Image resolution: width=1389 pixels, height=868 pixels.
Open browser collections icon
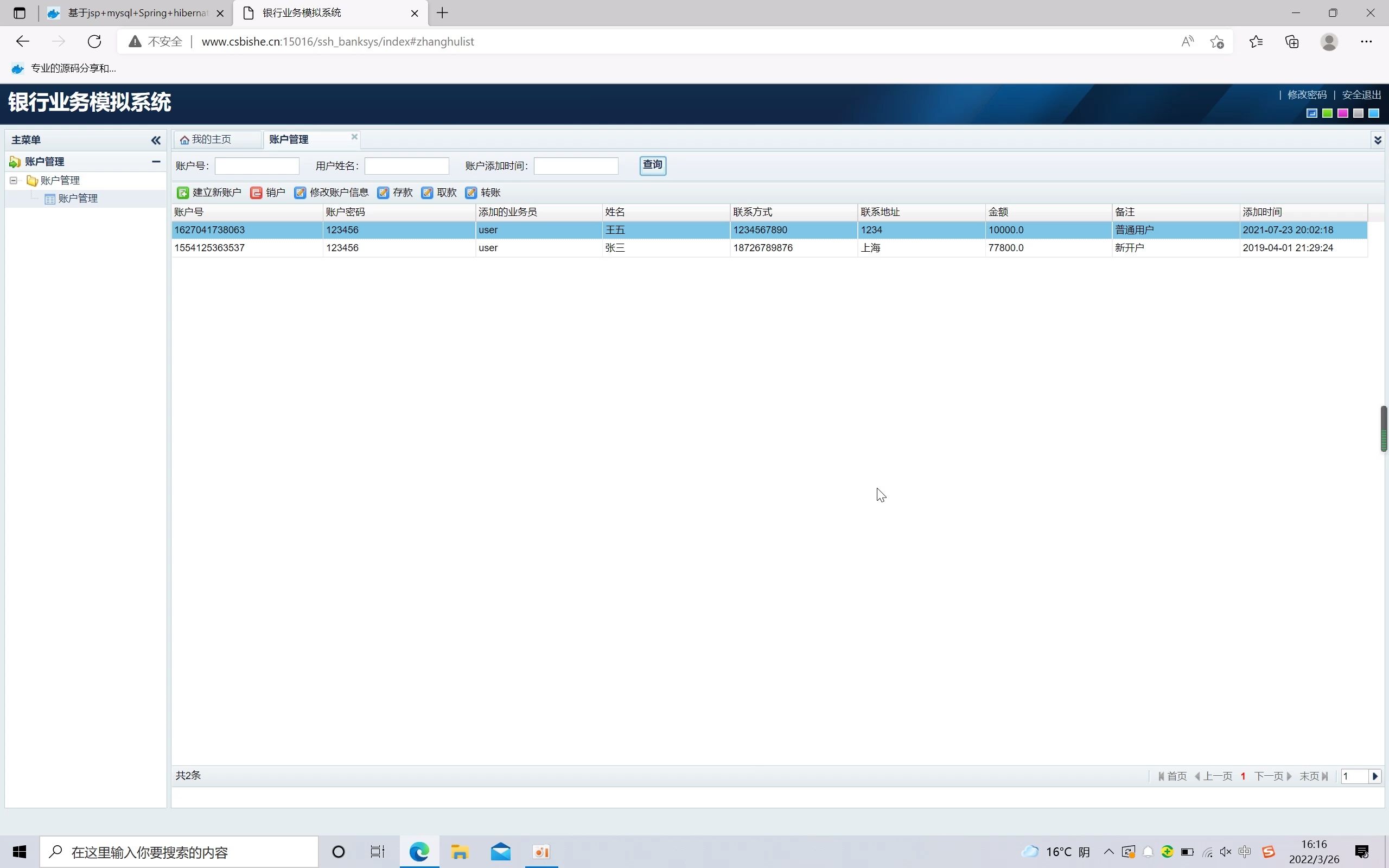1291,41
